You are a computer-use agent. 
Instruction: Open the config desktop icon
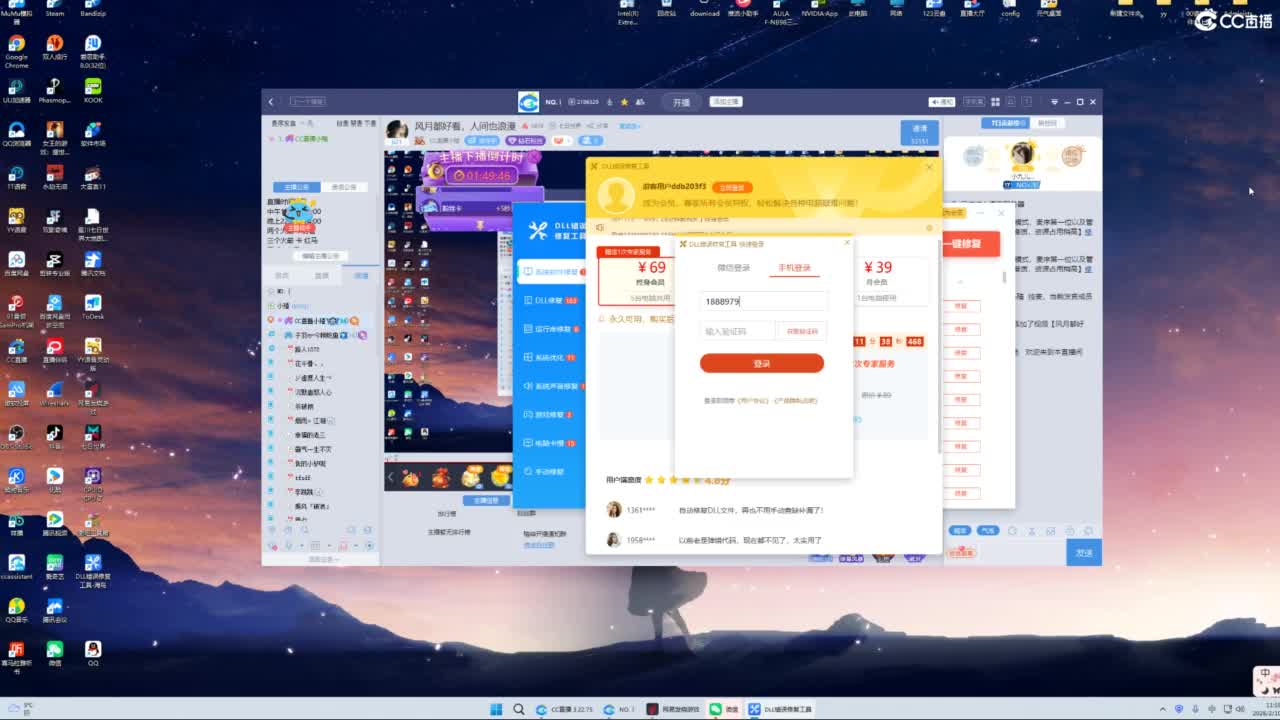click(1010, 9)
